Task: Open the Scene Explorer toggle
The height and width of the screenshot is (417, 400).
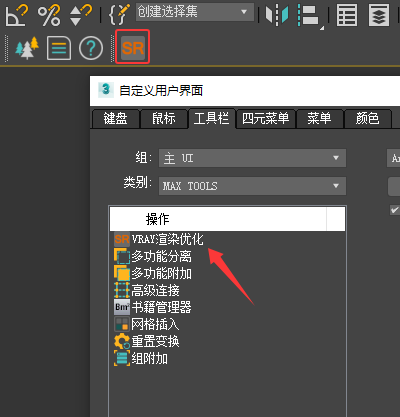Action: (x=347, y=15)
